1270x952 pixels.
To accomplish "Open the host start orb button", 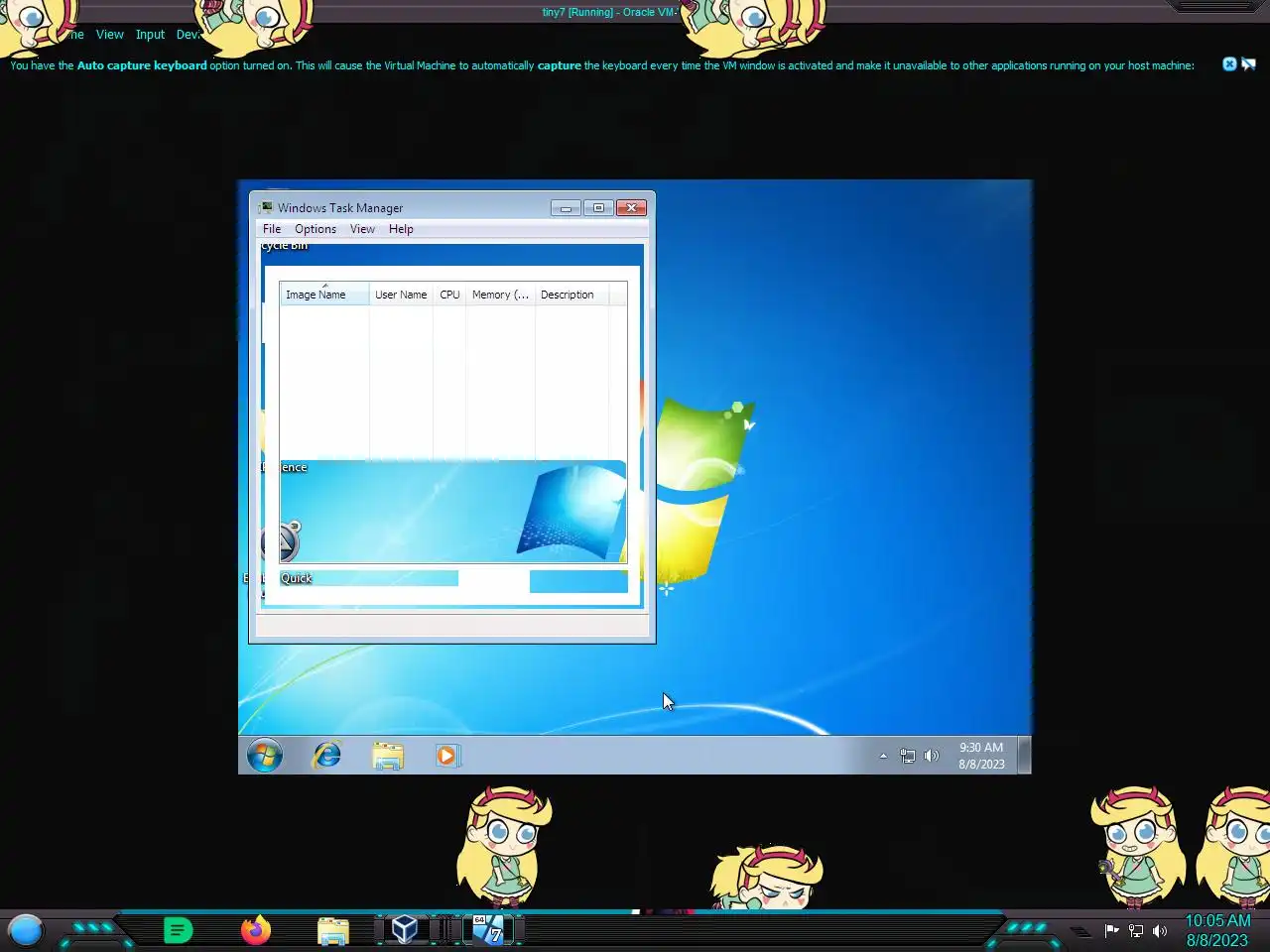I will [26, 930].
